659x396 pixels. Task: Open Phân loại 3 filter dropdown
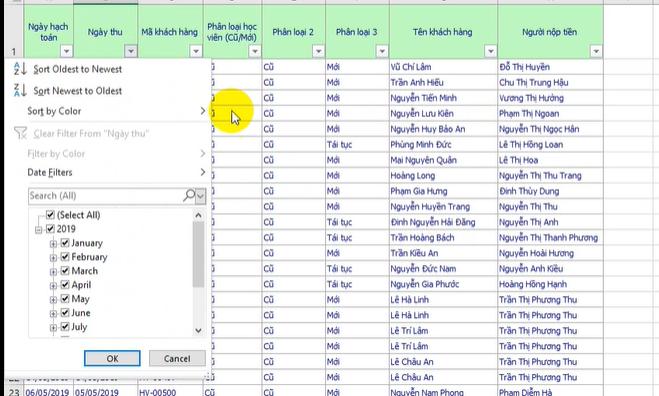pyautogui.click(x=382, y=51)
